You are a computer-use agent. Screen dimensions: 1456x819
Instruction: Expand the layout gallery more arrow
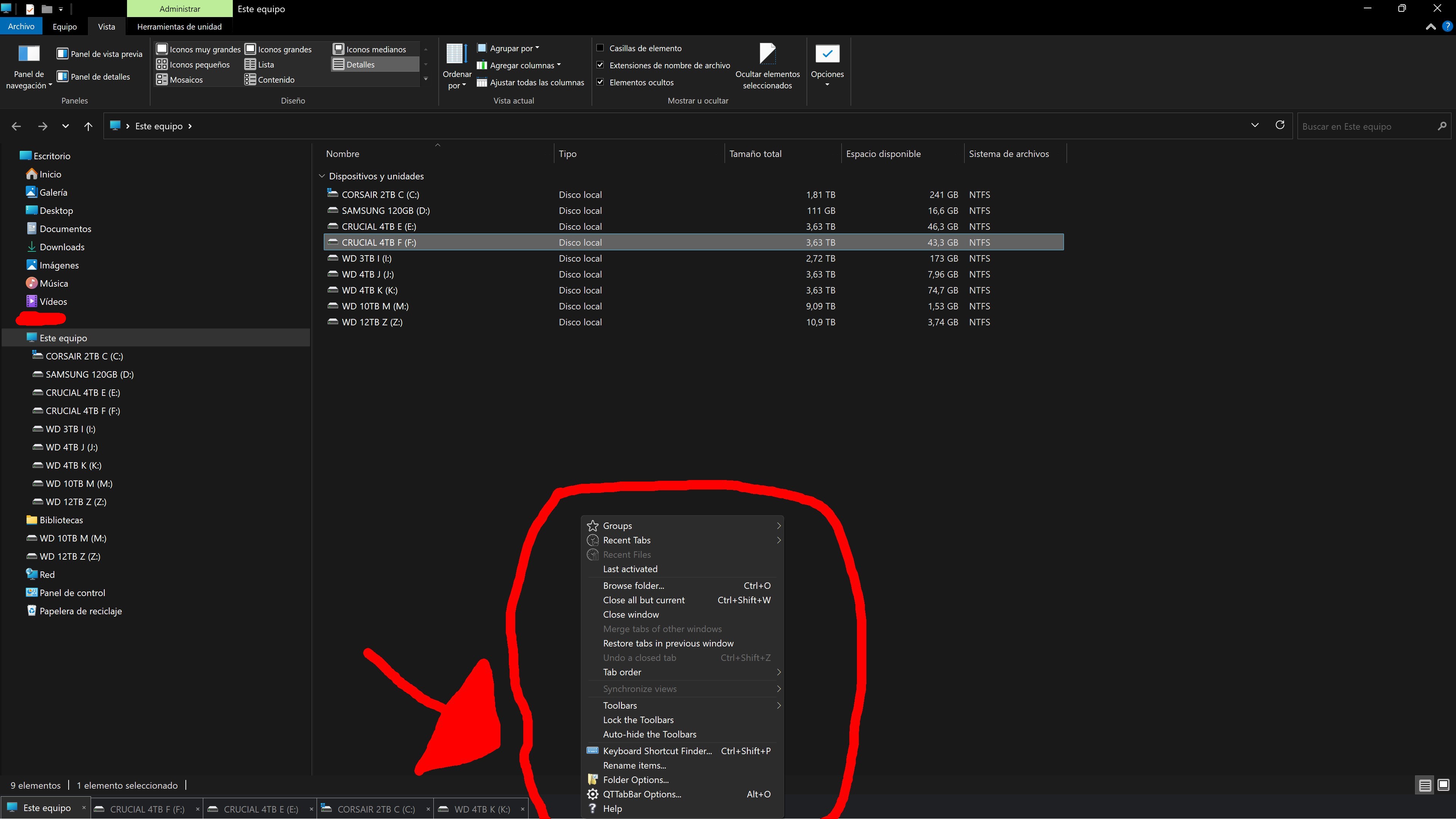(425, 79)
